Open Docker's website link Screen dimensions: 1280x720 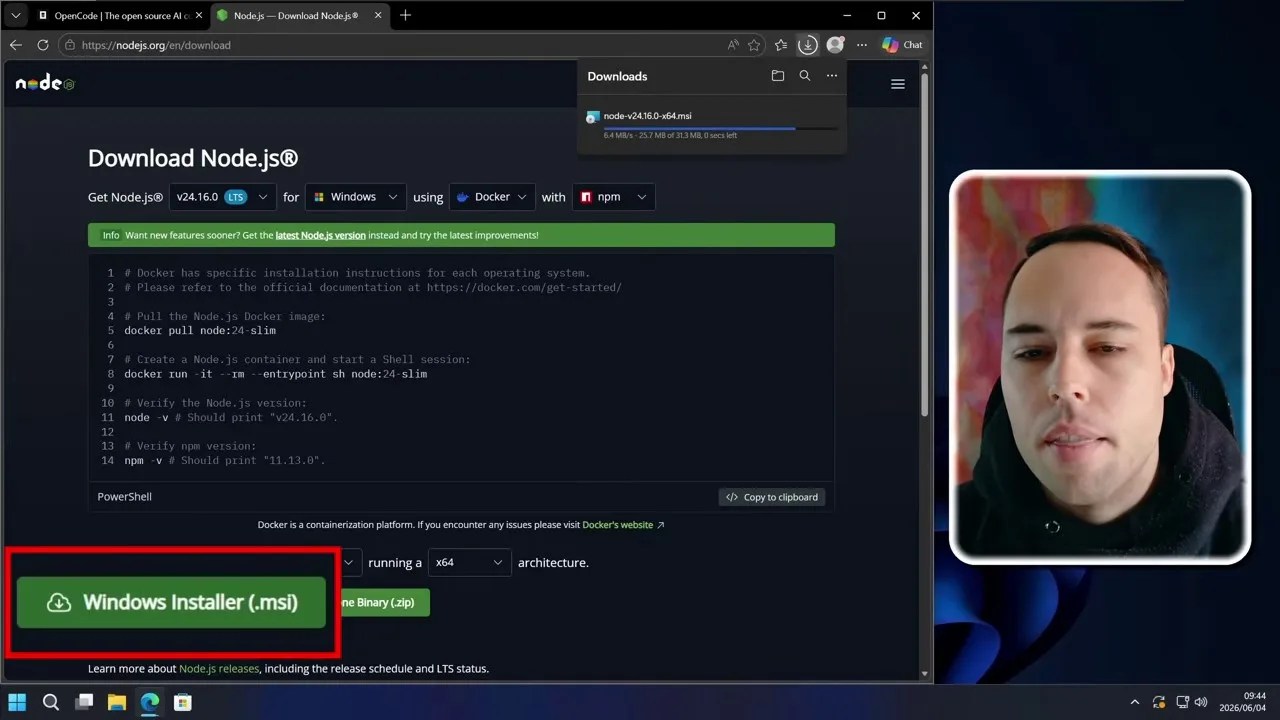tap(623, 524)
